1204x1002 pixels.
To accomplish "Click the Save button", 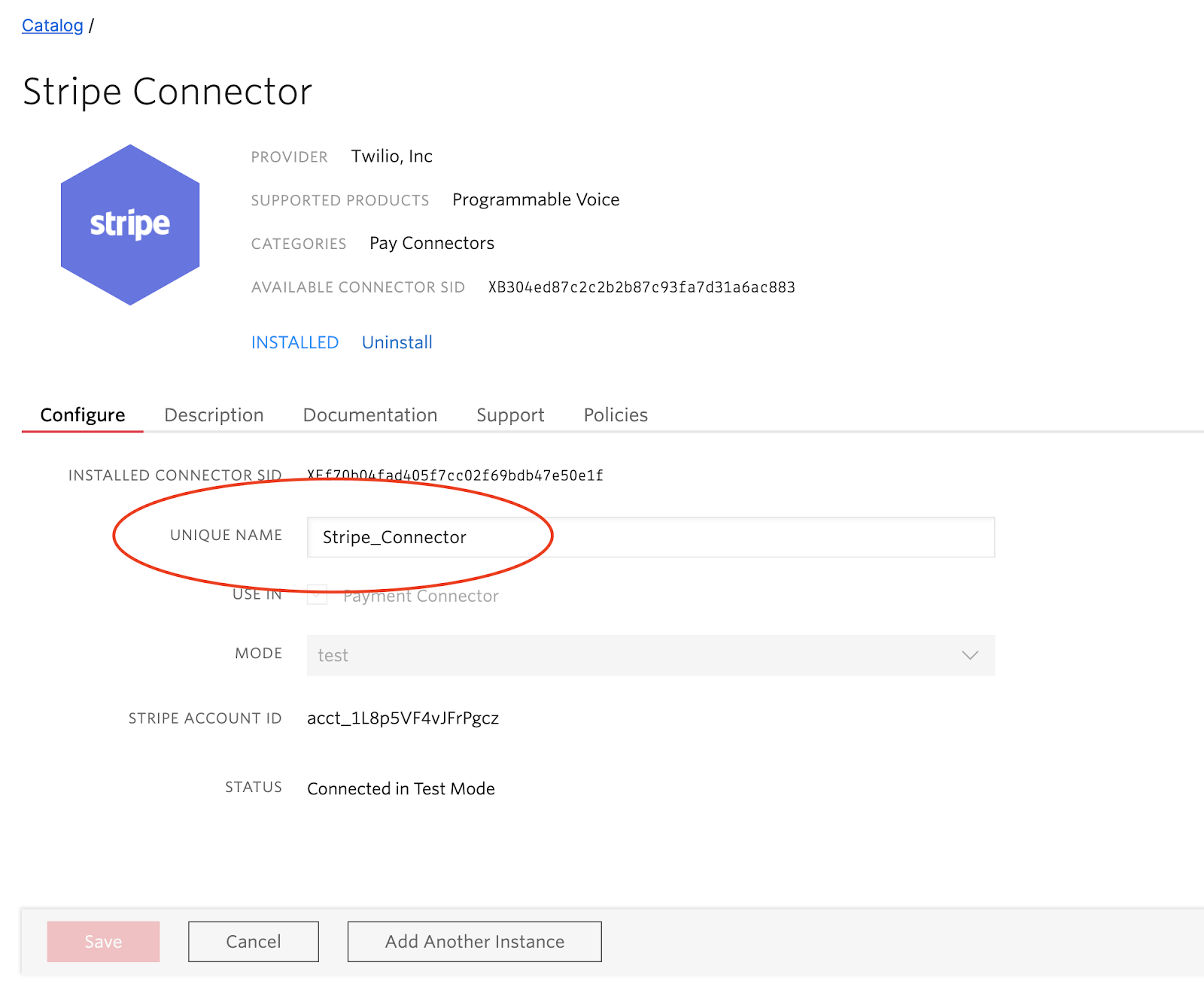I will (103, 942).
